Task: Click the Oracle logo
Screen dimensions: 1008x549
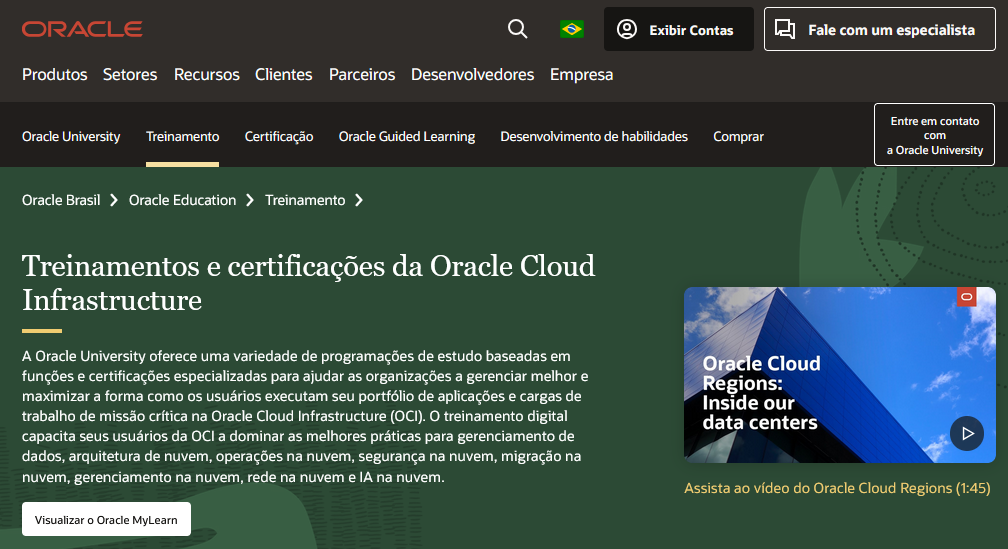Action: [82, 29]
